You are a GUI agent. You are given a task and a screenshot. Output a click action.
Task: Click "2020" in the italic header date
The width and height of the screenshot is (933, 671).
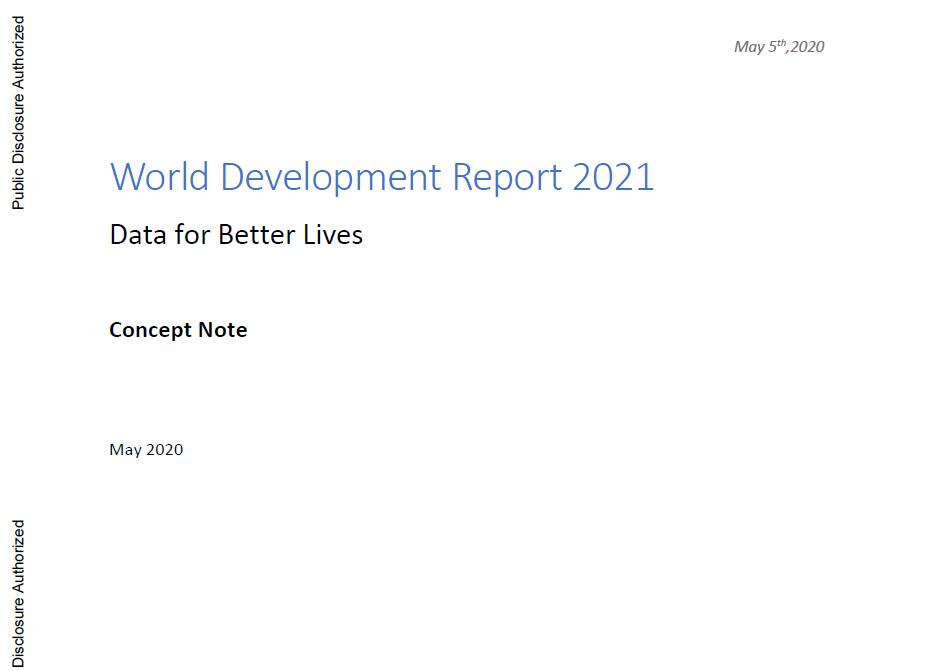(807, 47)
